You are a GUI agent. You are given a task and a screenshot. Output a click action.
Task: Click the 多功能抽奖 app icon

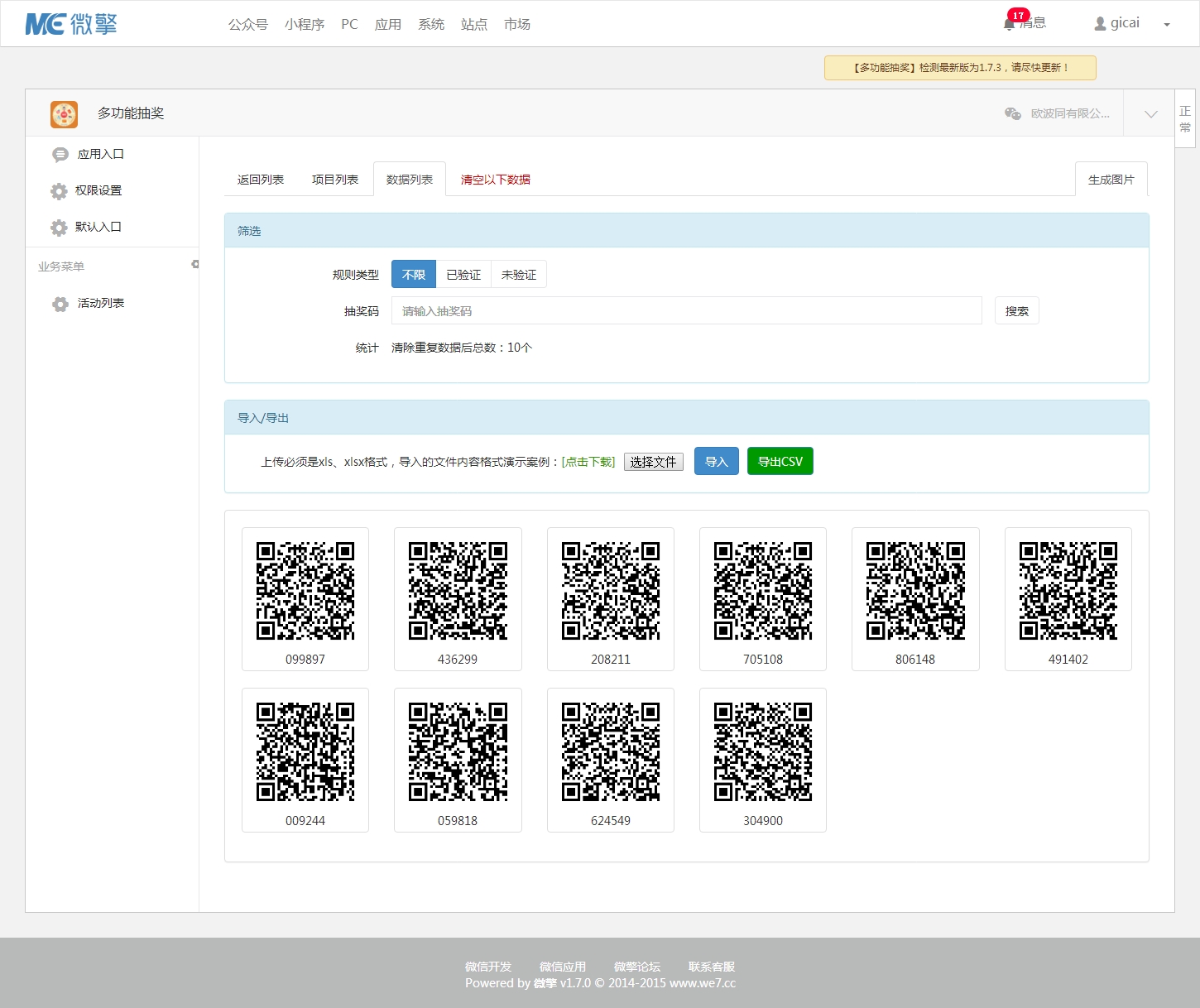pos(64,114)
